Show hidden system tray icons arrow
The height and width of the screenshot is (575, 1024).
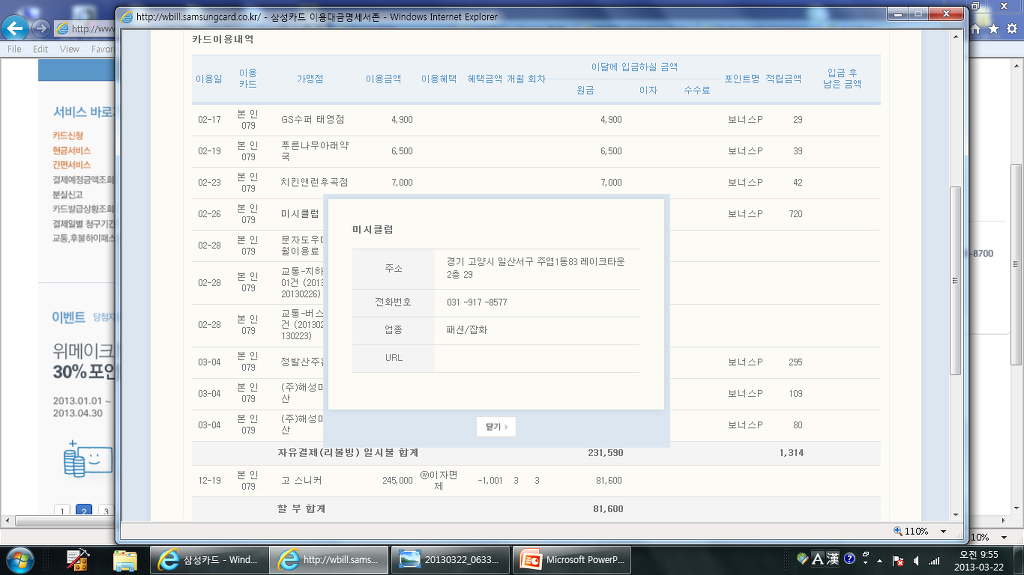click(880, 561)
